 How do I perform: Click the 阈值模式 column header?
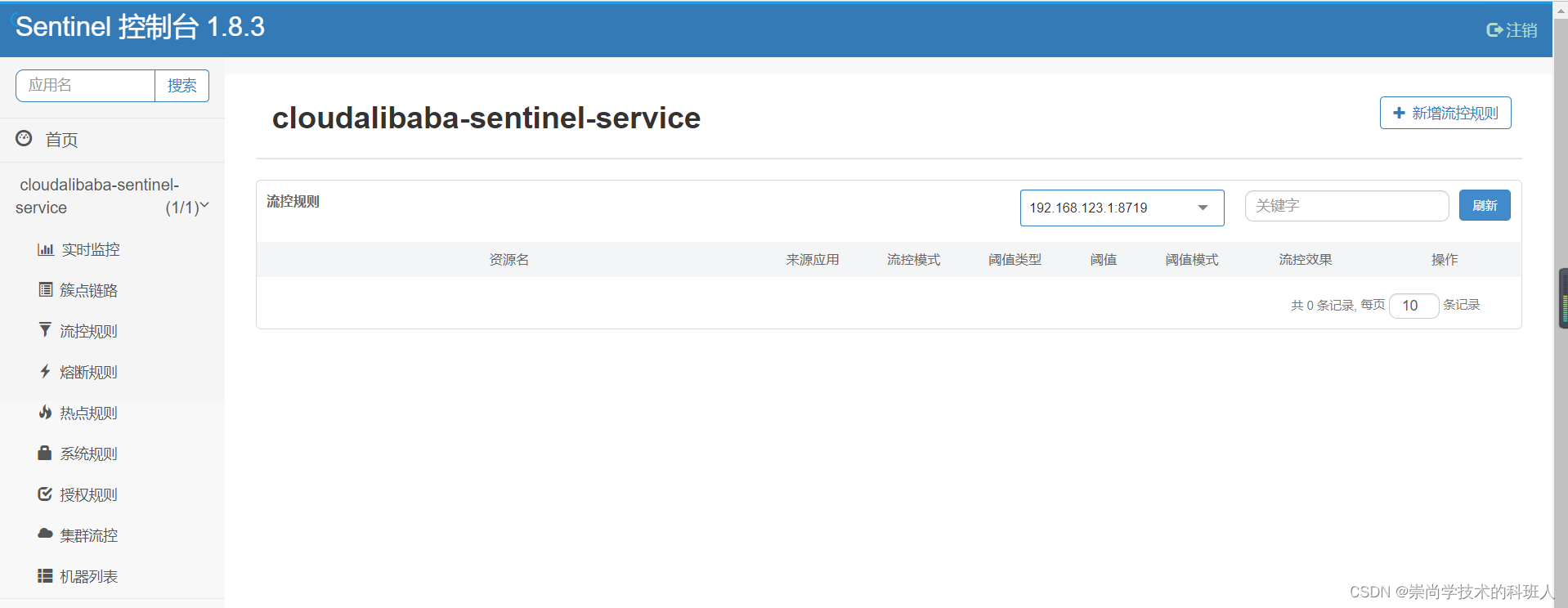click(1192, 259)
